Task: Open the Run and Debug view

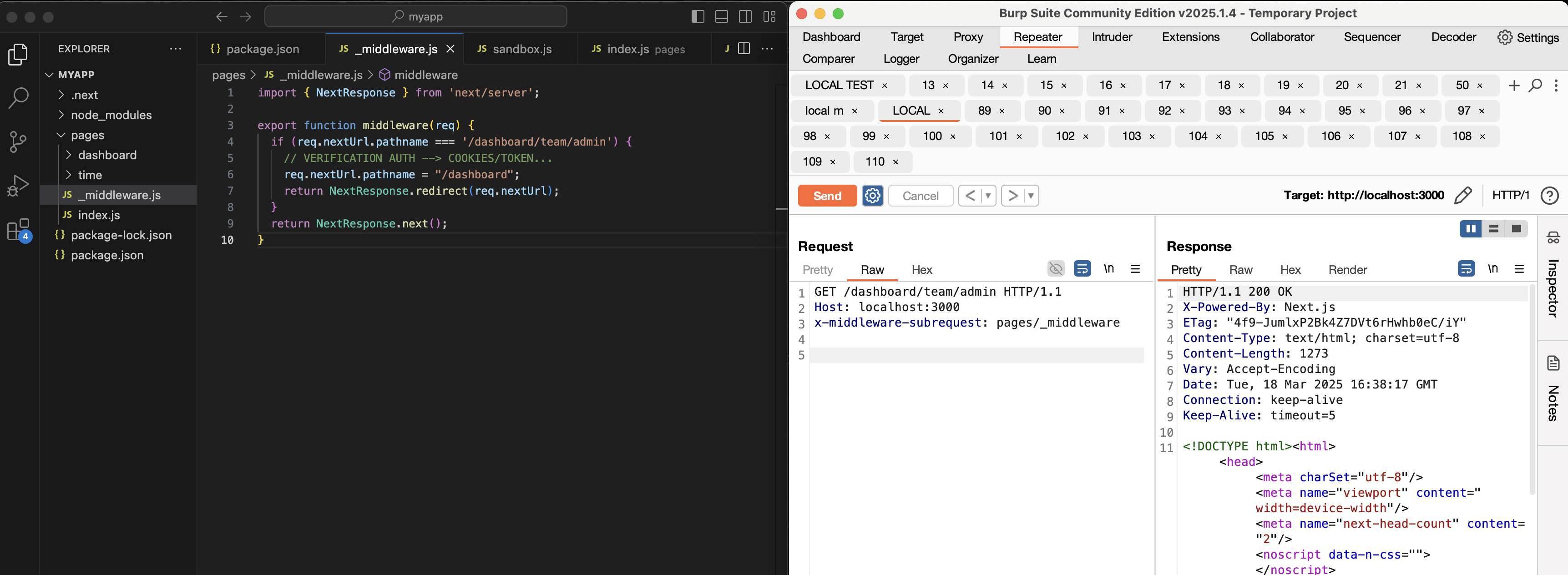Action: click(x=18, y=186)
